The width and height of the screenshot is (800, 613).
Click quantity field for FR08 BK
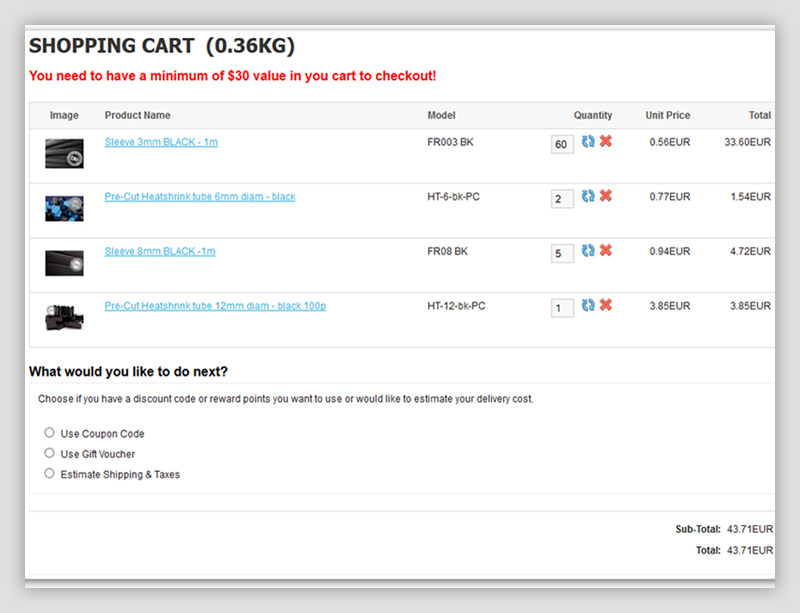coord(561,254)
